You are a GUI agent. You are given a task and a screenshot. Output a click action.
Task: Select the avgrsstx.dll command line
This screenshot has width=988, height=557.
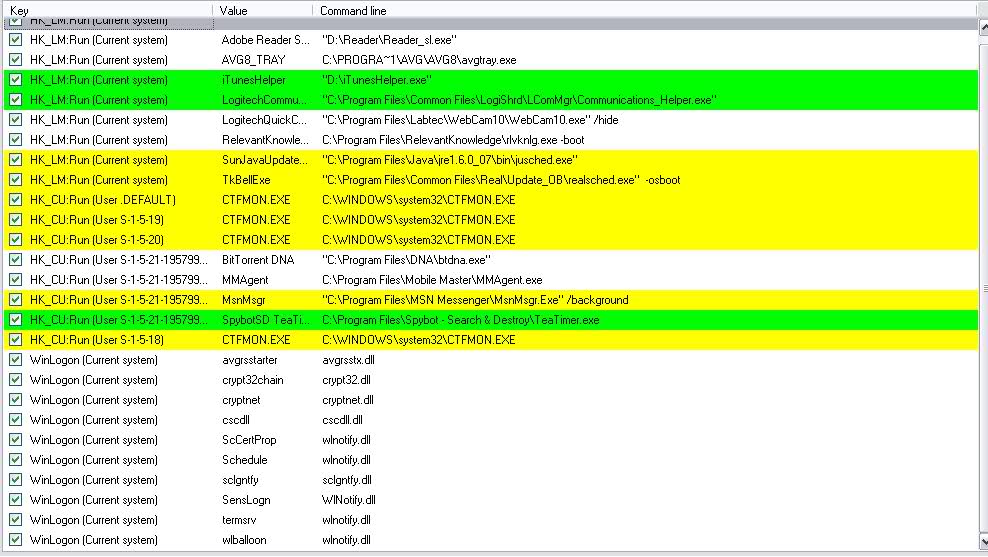[348, 360]
